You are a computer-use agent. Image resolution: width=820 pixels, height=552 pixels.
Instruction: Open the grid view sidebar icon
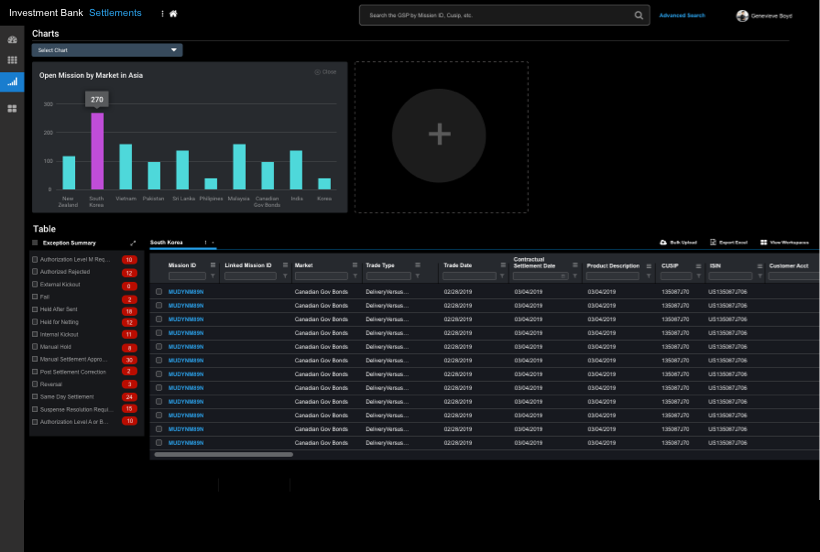(12, 60)
